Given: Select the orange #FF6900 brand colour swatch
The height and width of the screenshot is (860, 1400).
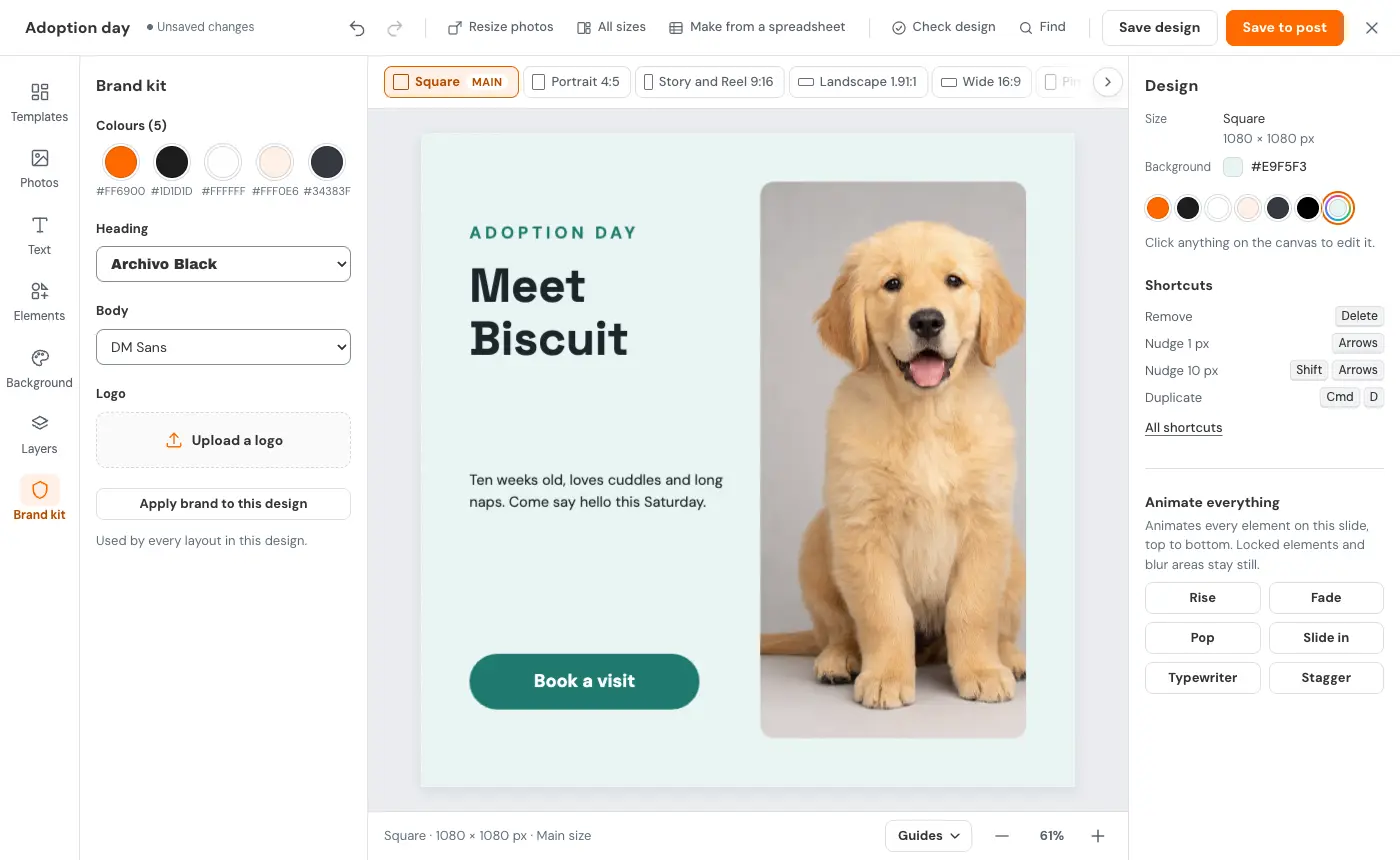Looking at the screenshot, I should (121, 161).
